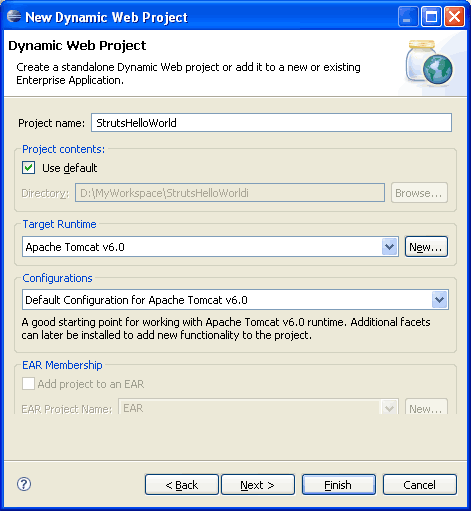
Task: Click the Eclipse icon in title bar
Action: click(x=14, y=16)
